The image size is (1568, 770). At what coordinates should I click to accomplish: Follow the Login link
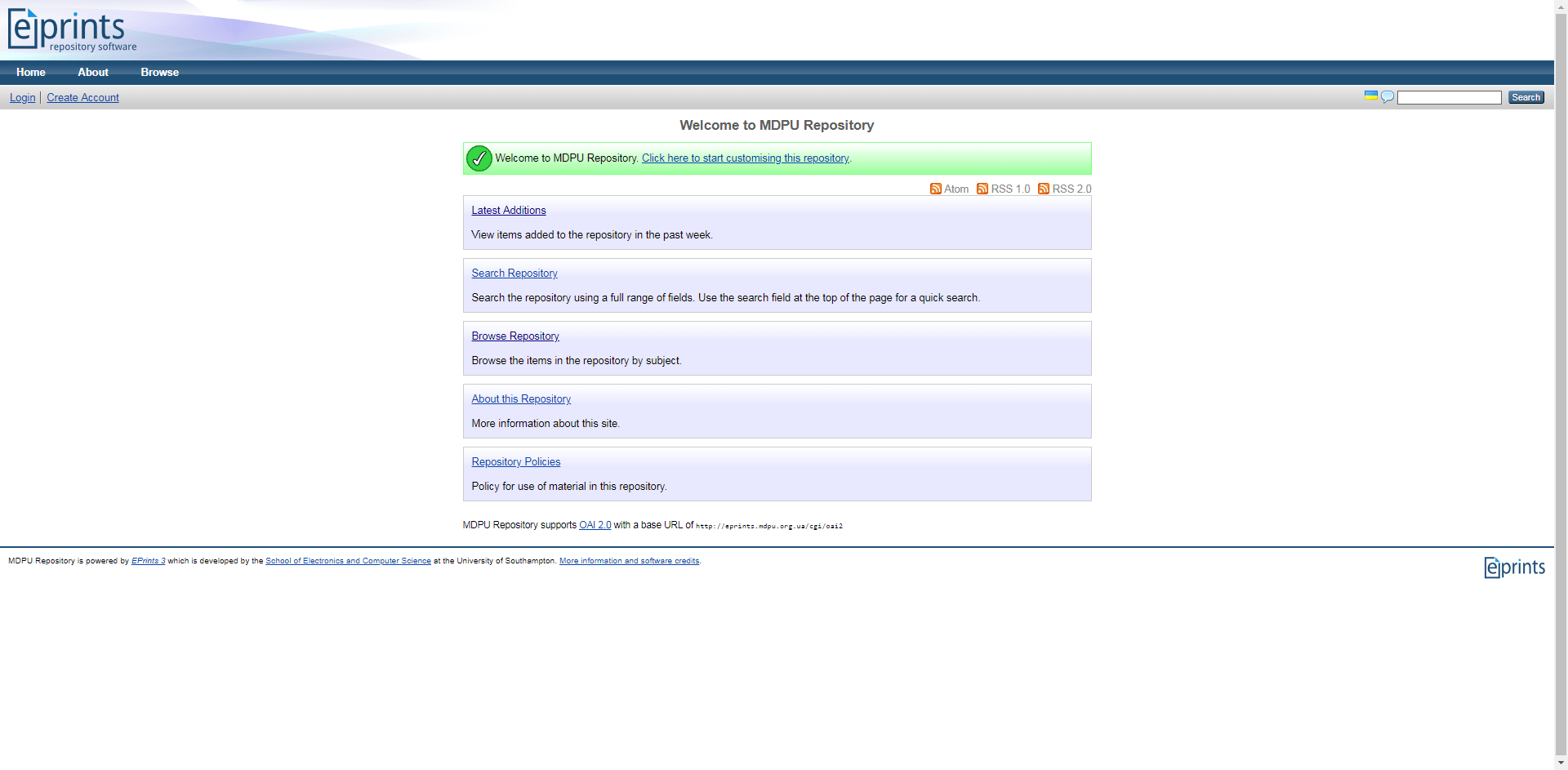coord(22,97)
